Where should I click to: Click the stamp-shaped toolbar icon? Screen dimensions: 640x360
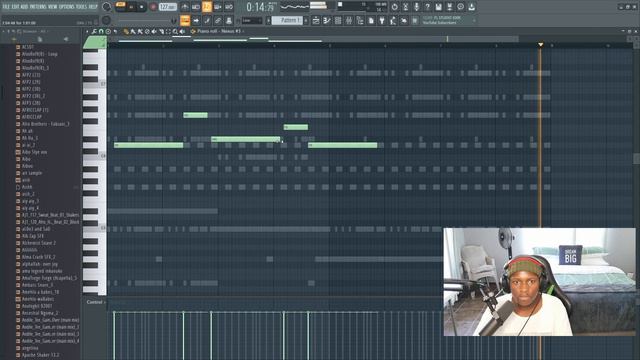[229, 20]
